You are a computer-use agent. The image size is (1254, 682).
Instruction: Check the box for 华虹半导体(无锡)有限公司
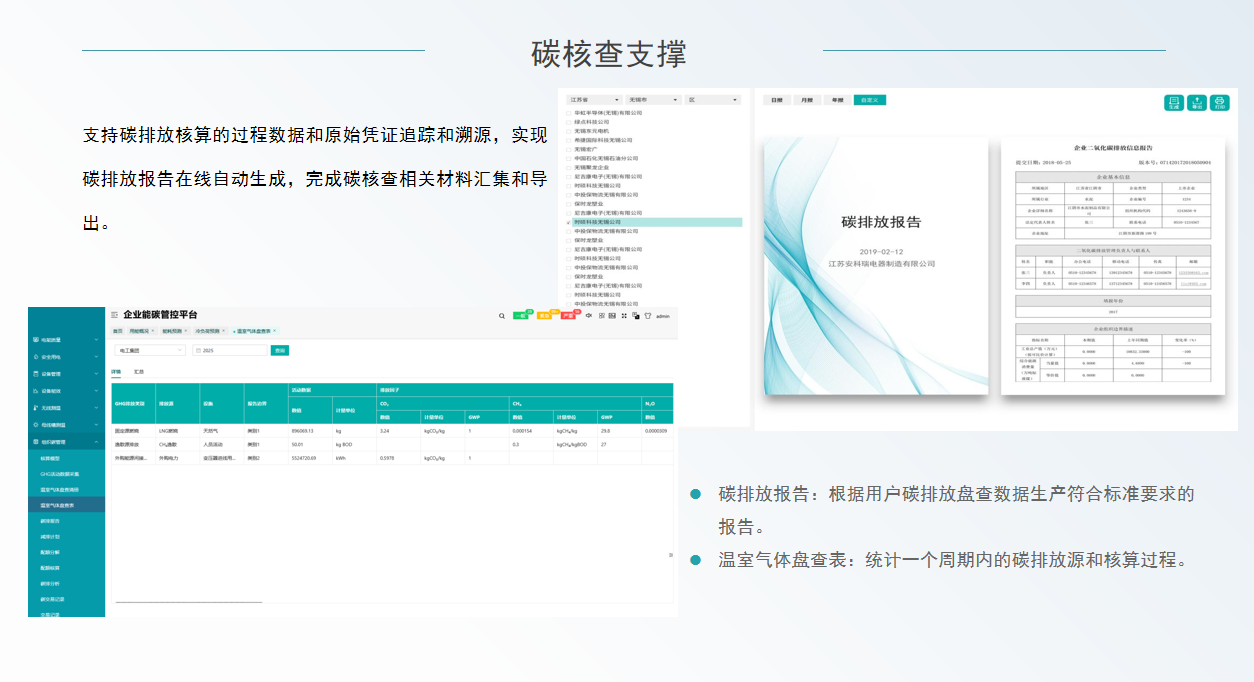[569, 113]
